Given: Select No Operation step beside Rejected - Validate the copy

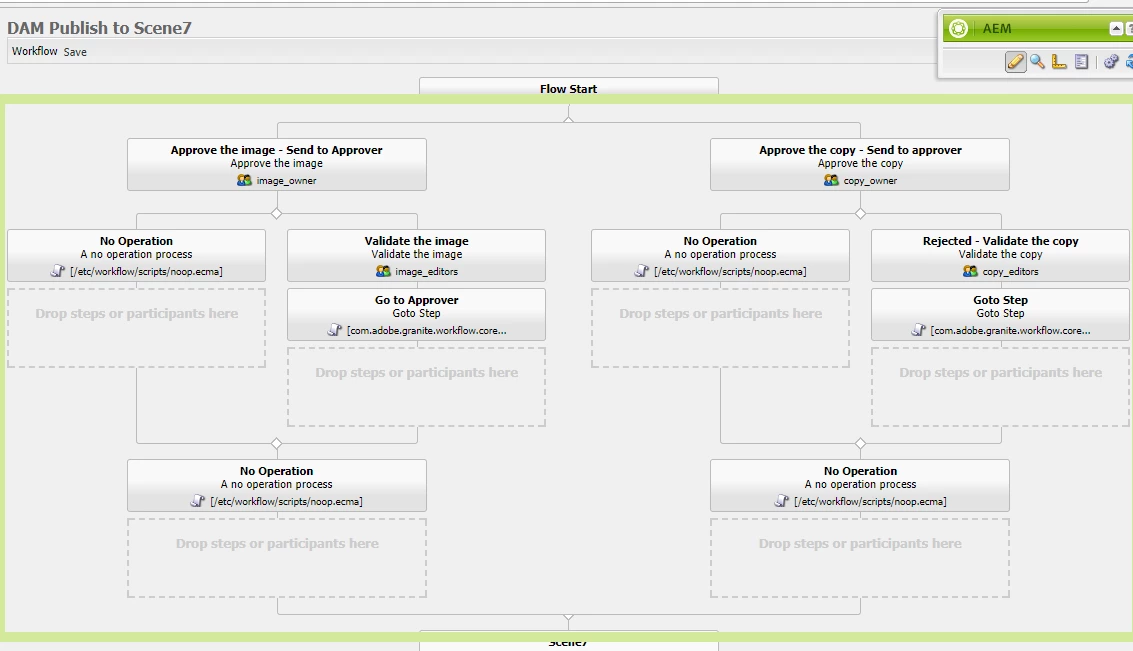Looking at the screenshot, I should pyautogui.click(x=720, y=256).
